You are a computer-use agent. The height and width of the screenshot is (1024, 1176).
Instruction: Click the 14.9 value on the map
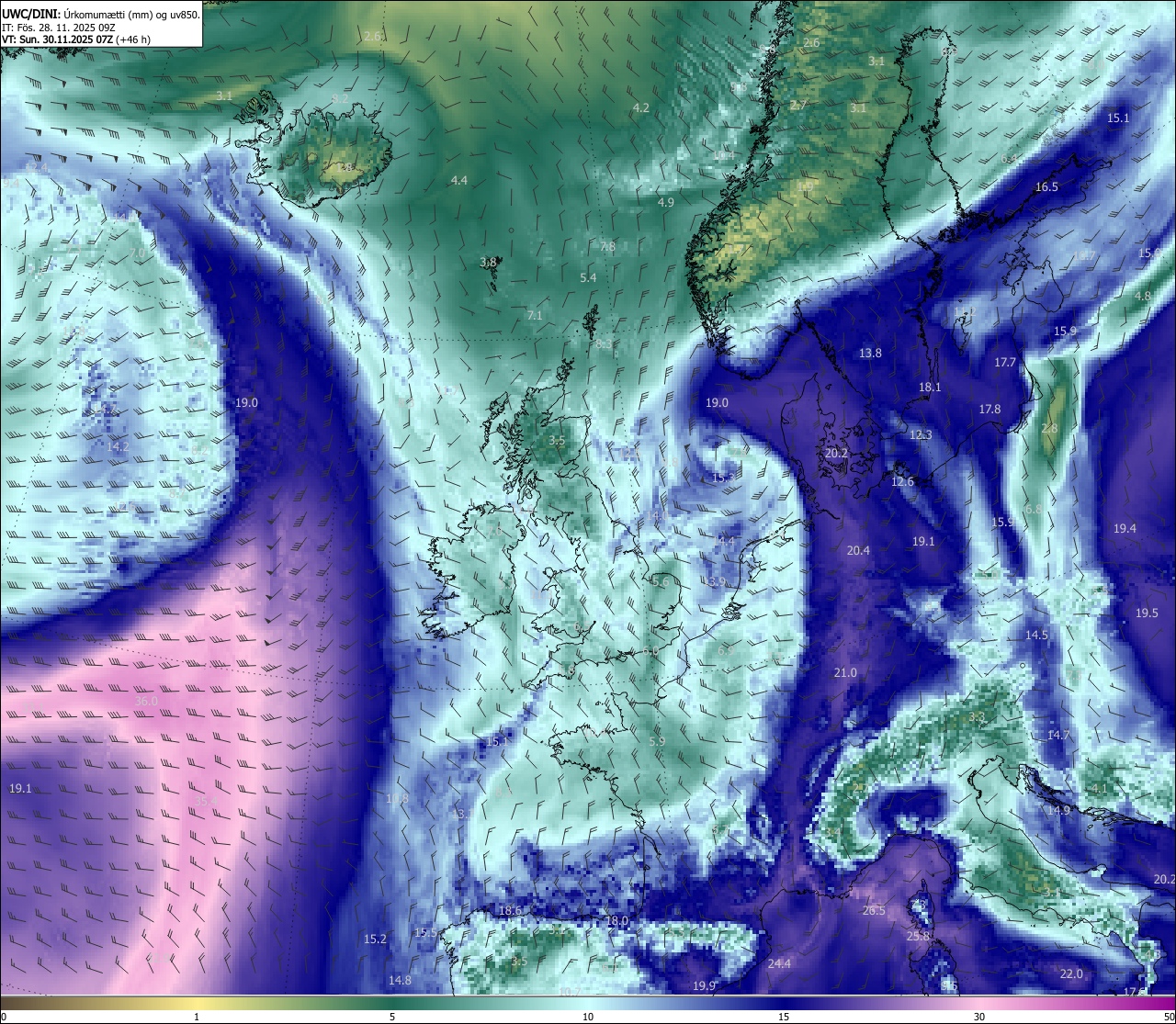pos(1058,810)
